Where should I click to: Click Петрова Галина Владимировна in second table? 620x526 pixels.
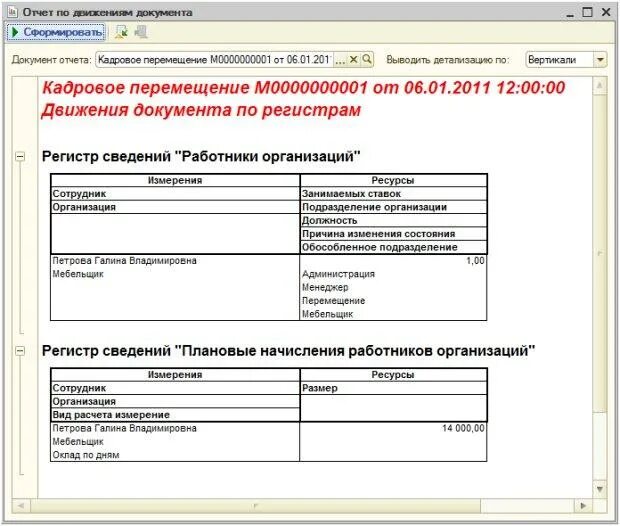[x=125, y=428]
